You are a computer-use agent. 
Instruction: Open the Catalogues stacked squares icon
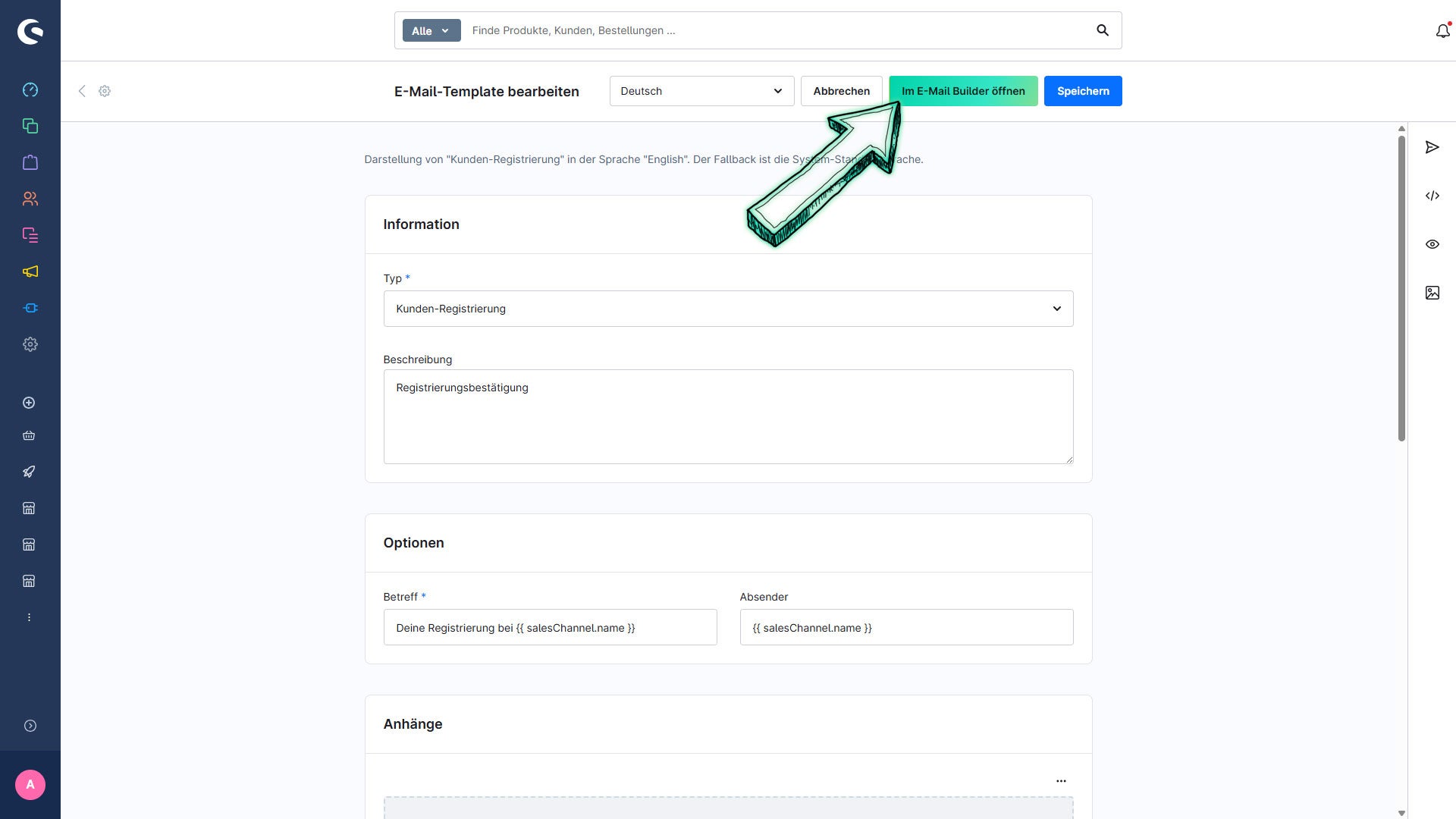coord(30,126)
